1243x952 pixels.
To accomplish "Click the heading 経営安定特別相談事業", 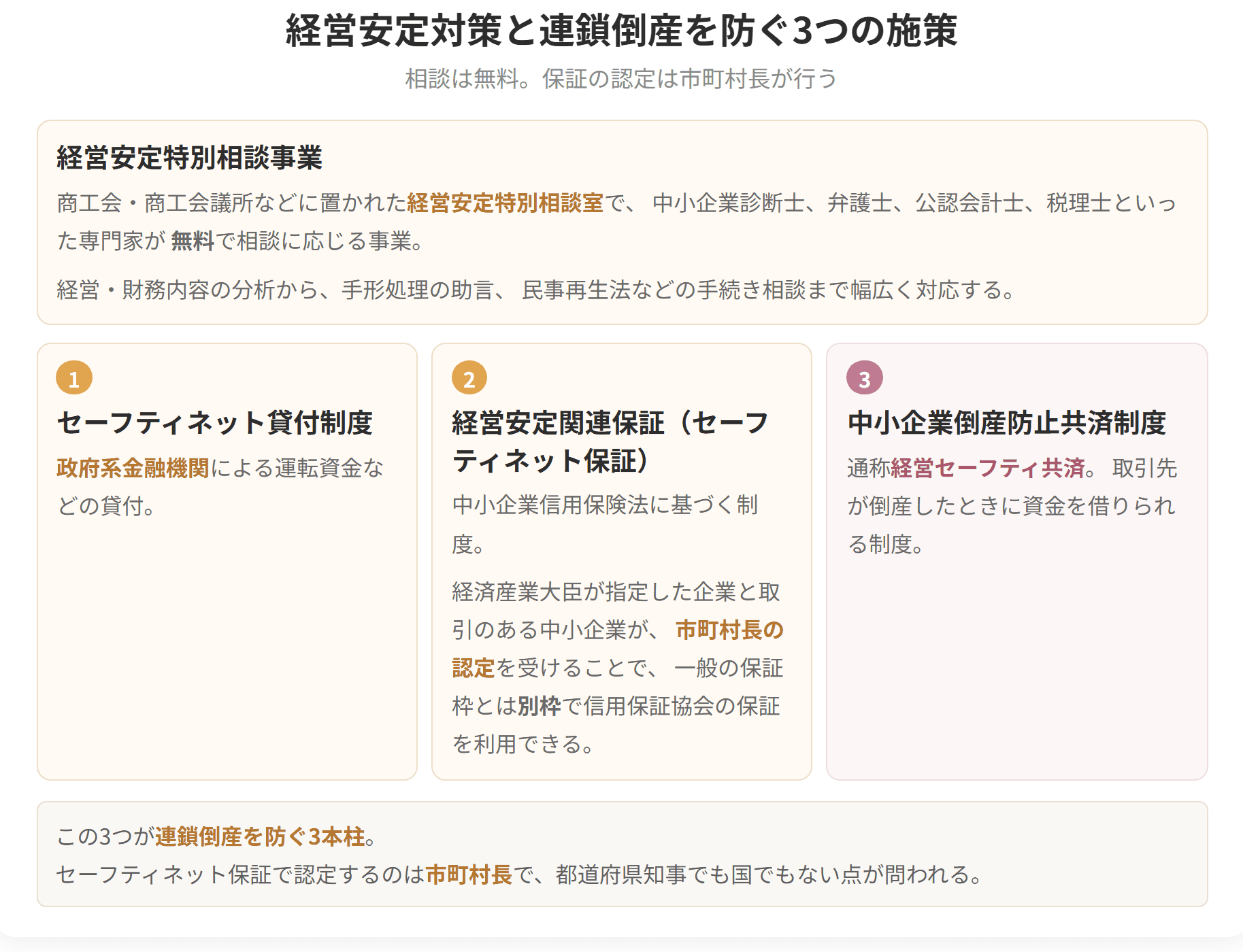I will coord(190,158).
